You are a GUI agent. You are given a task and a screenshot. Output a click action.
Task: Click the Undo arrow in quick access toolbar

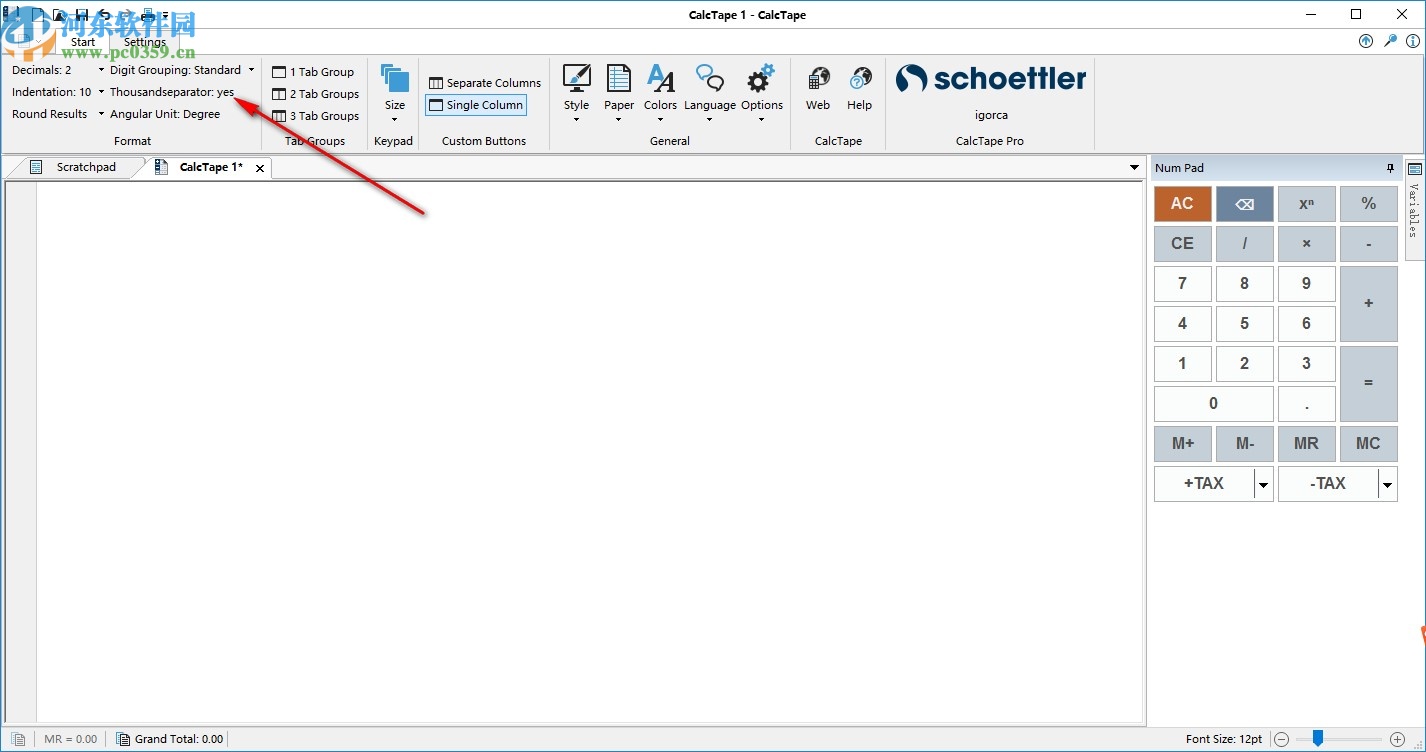point(104,15)
